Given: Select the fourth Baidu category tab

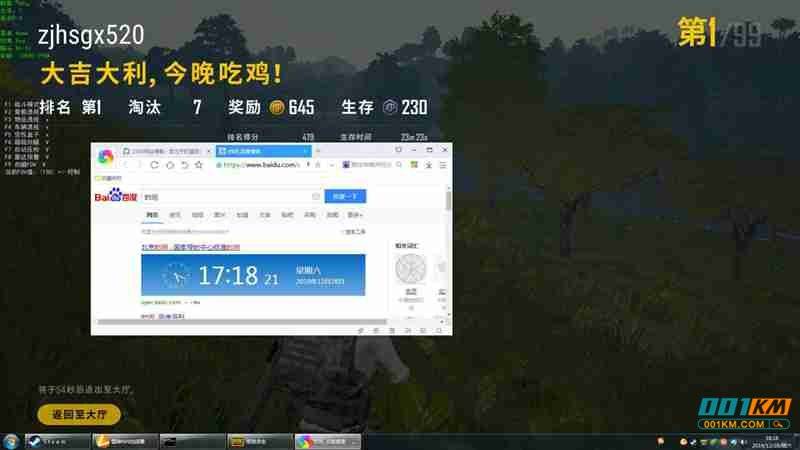Looking at the screenshot, I should [220, 215].
